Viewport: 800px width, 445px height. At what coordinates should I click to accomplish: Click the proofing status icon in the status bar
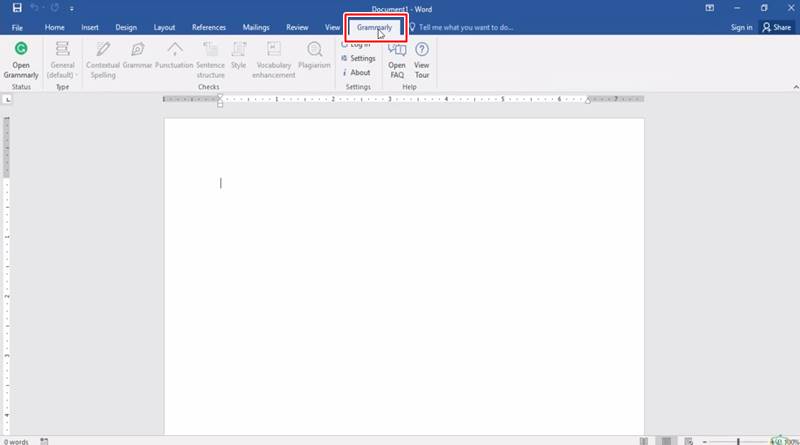click(x=44, y=441)
